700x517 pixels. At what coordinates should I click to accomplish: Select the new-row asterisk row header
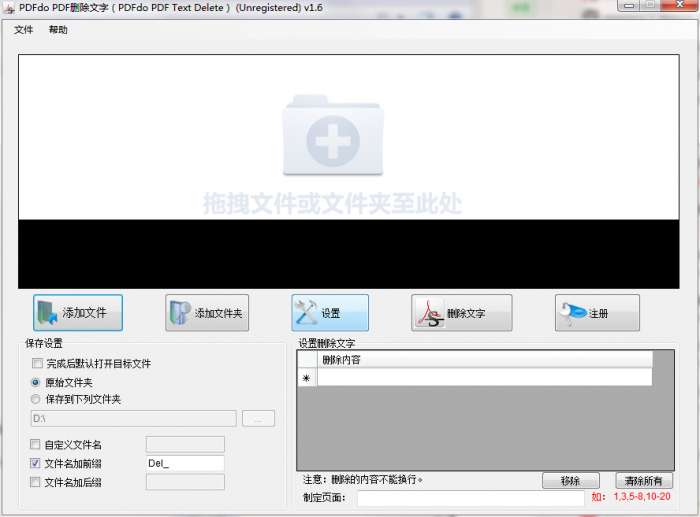point(307,378)
